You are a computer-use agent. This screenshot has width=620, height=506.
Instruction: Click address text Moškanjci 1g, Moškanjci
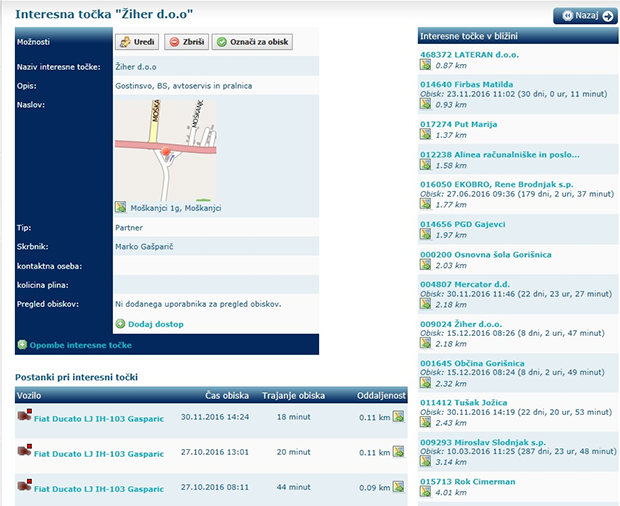176,208
